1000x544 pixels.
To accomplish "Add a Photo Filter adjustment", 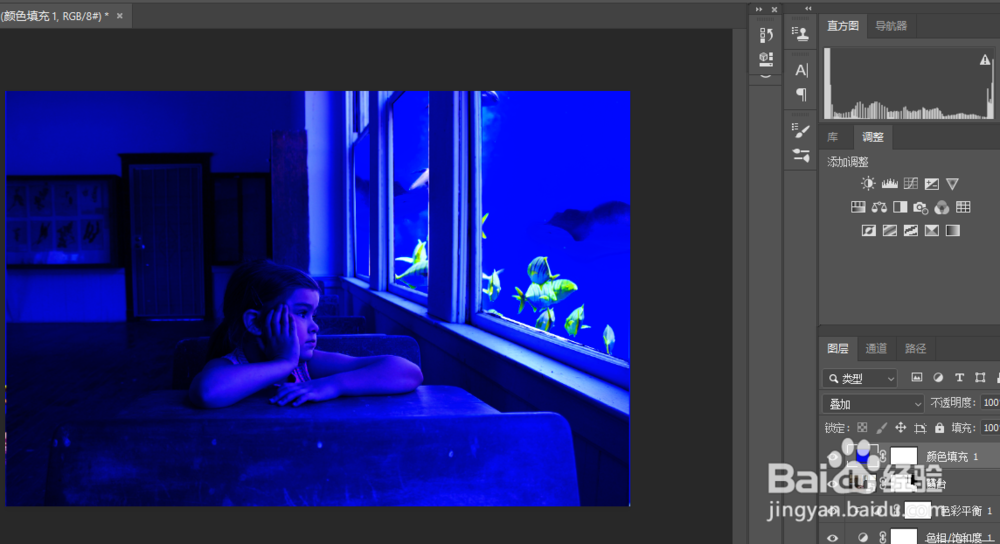I will (920, 207).
